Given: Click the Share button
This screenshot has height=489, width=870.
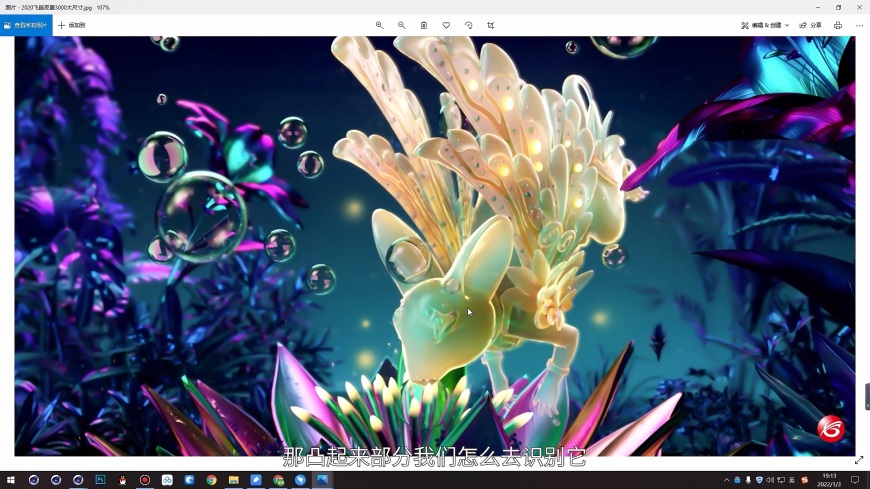Looking at the screenshot, I should [811, 25].
